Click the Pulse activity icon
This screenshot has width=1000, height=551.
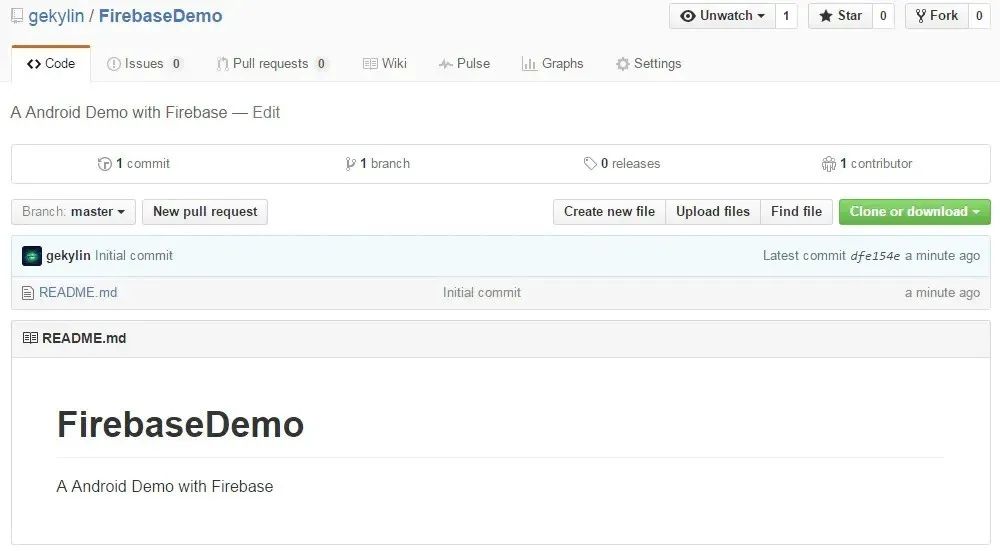(446, 64)
